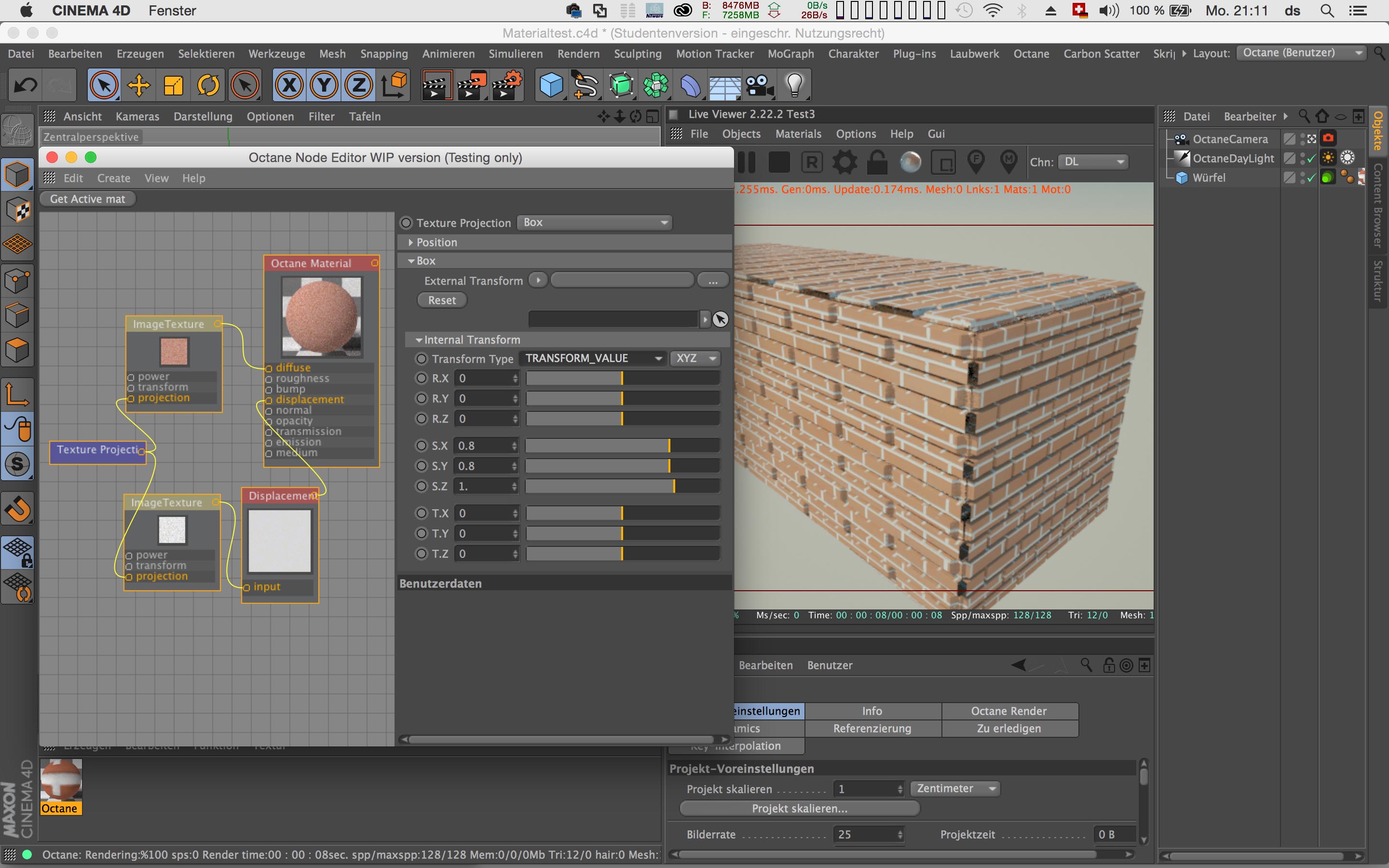Click the render region icon in Live Viewer
Screen dimensions: 1389x868
[943, 163]
